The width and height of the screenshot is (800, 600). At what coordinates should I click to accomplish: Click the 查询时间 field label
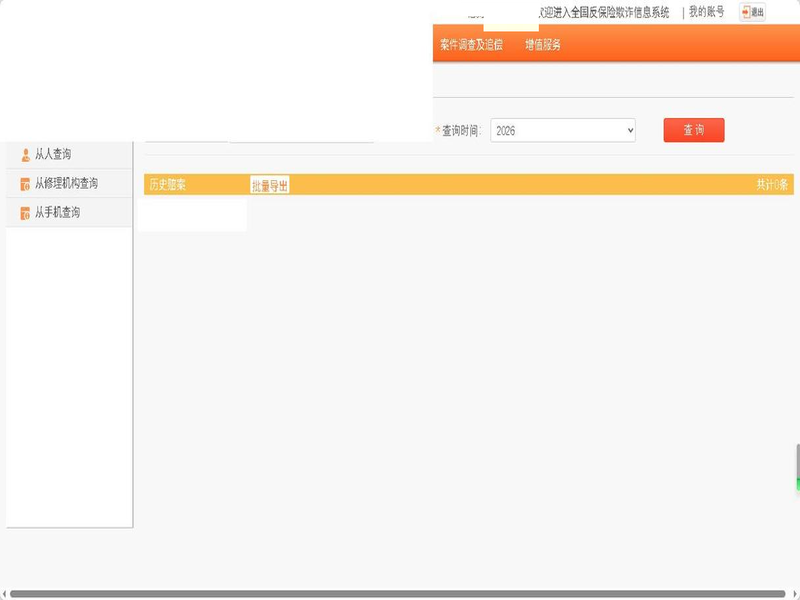pos(461,131)
